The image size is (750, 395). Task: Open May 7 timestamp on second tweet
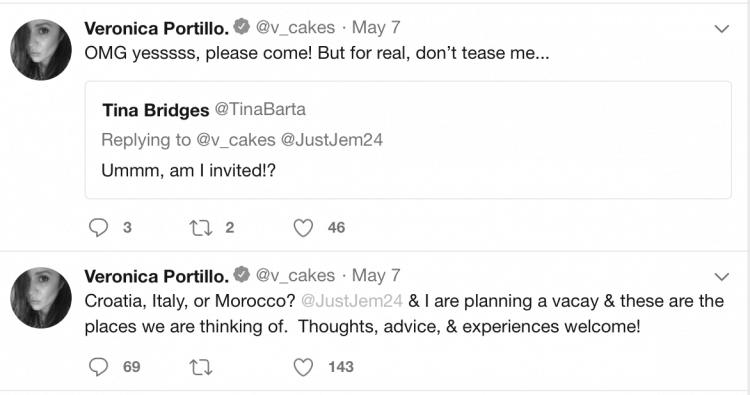point(376,275)
